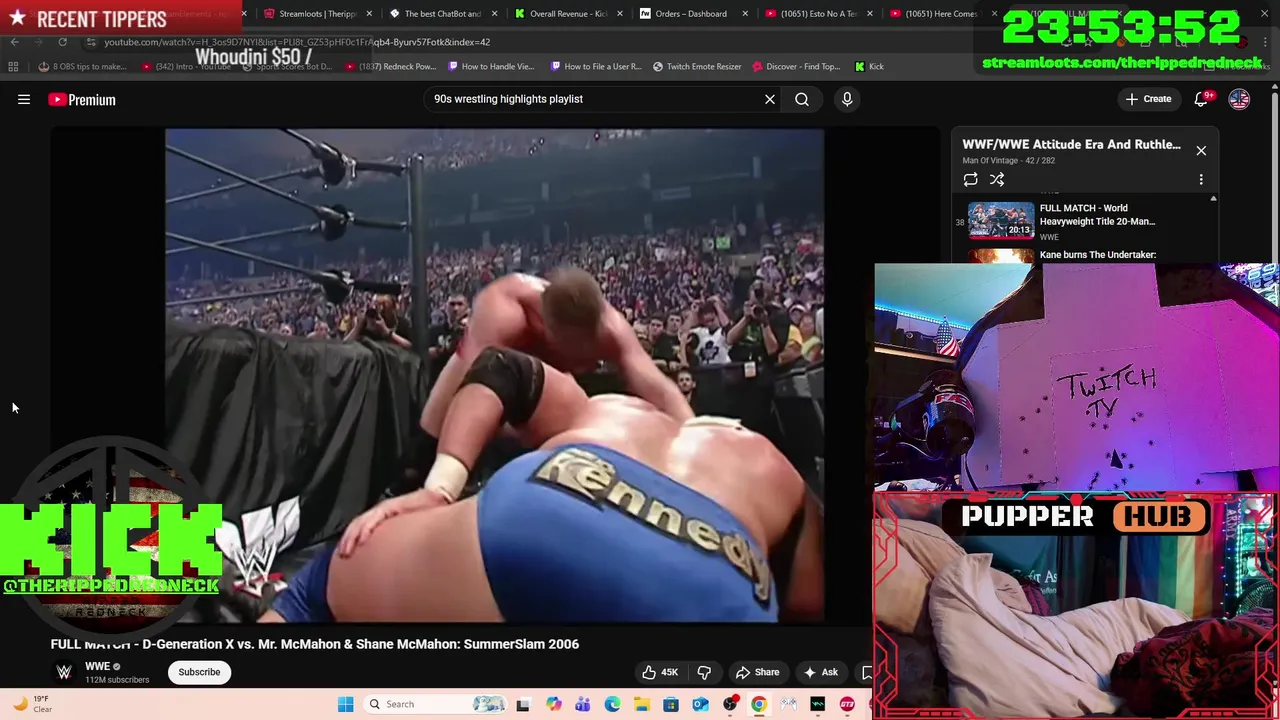The height and width of the screenshot is (720, 1280).
Task: Open the game controller taskbar app
Action: point(789,704)
